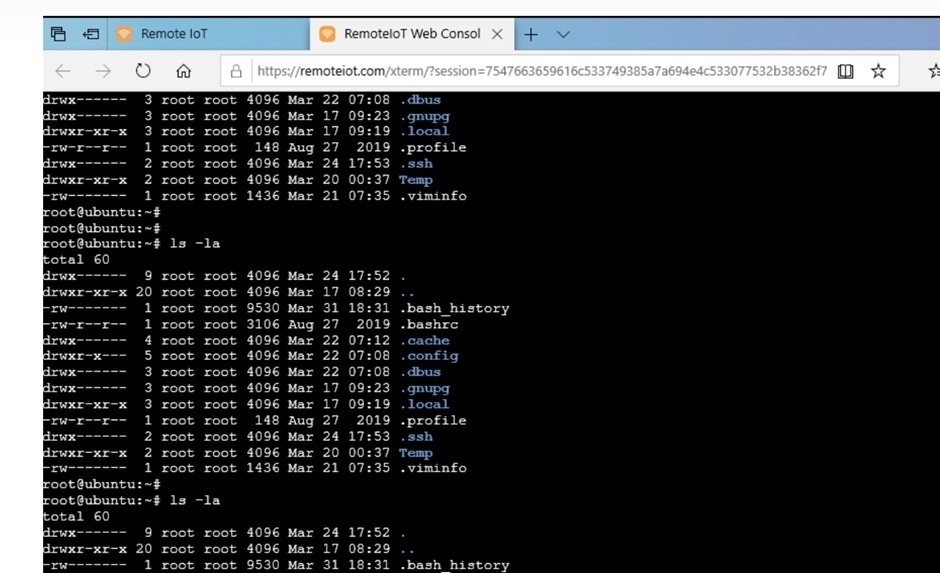Click the '9530' size in the middle listing
This screenshot has width=940, height=573.
263,308
